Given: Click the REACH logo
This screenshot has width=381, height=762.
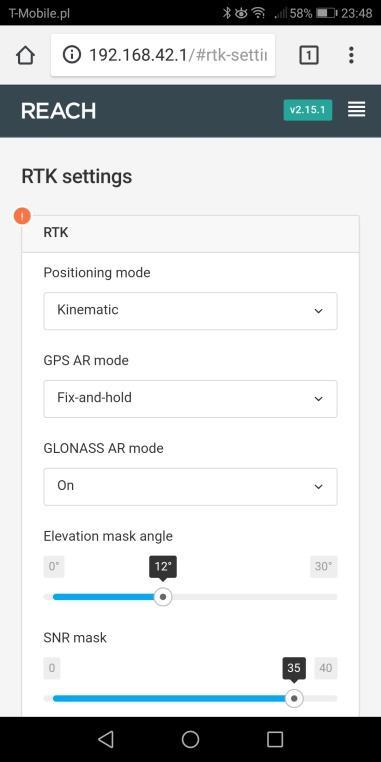Looking at the screenshot, I should pos(58,111).
